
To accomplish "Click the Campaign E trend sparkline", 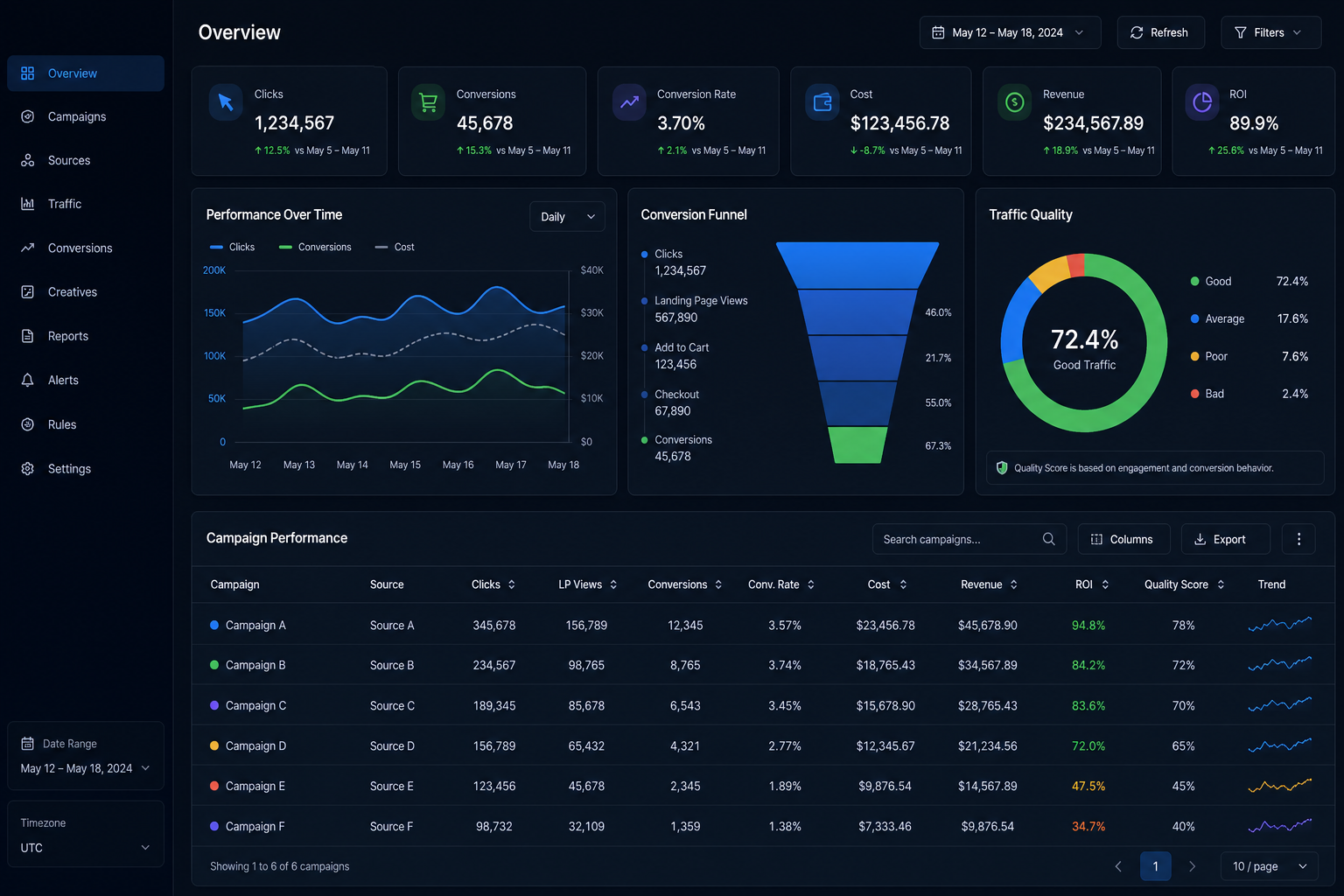I will click(x=1279, y=786).
